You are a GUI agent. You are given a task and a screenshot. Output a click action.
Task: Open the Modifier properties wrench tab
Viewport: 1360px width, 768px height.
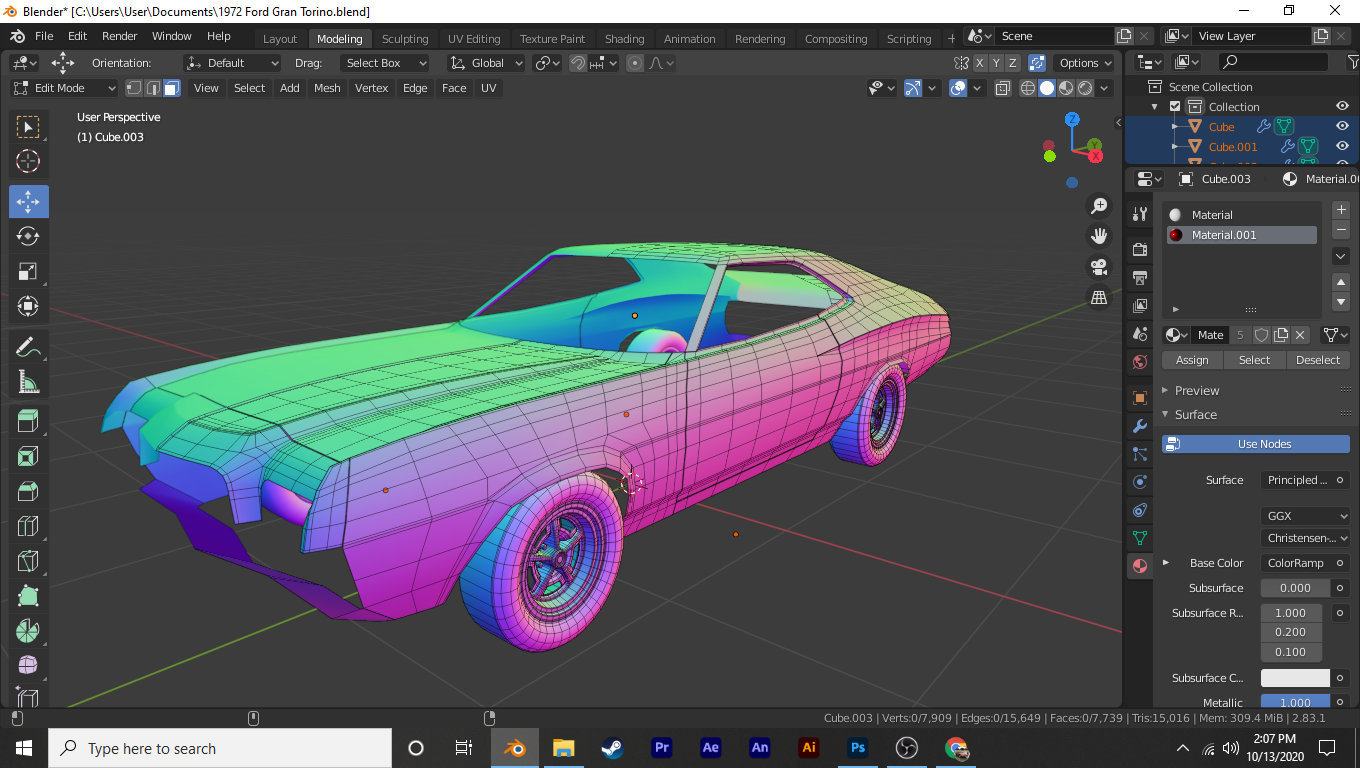pos(1139,426)
